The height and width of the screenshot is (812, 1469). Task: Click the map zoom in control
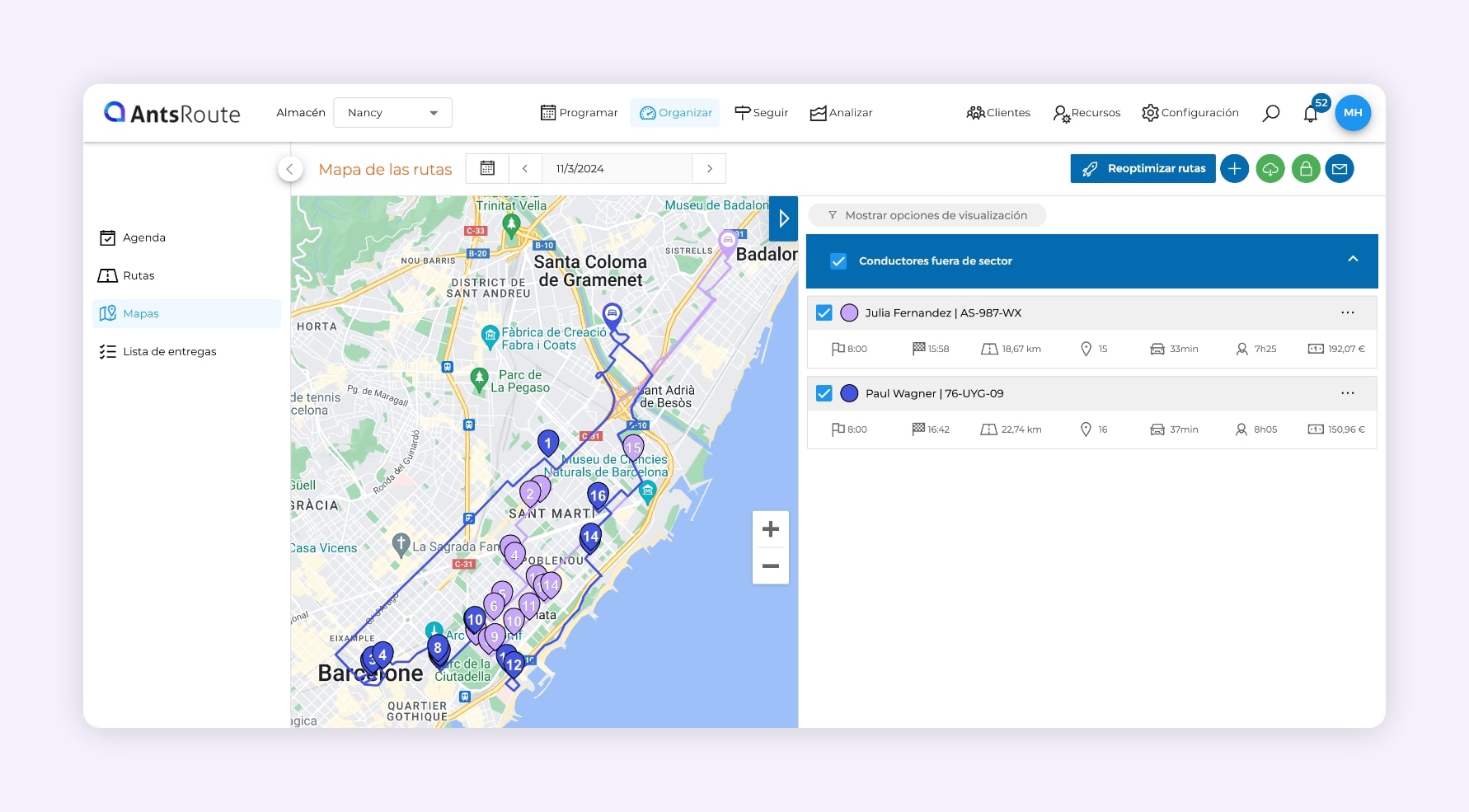click(x=770, y=528)
